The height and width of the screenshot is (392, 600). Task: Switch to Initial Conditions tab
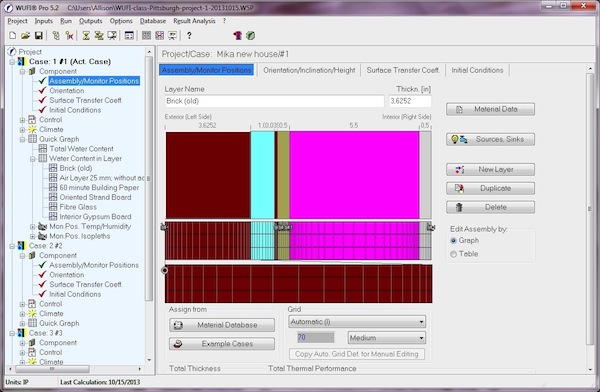477,70
